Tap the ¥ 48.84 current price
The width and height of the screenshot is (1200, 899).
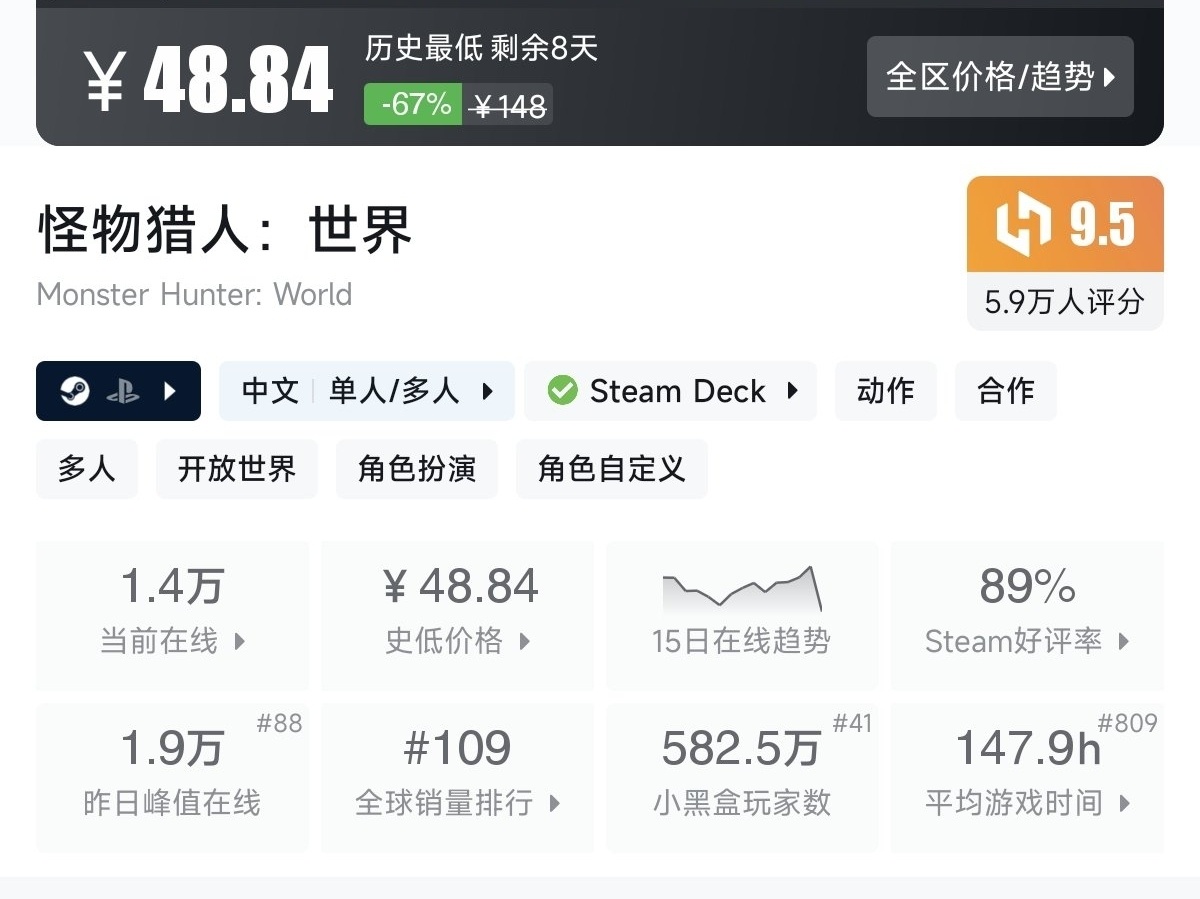[x=208, y=80]
